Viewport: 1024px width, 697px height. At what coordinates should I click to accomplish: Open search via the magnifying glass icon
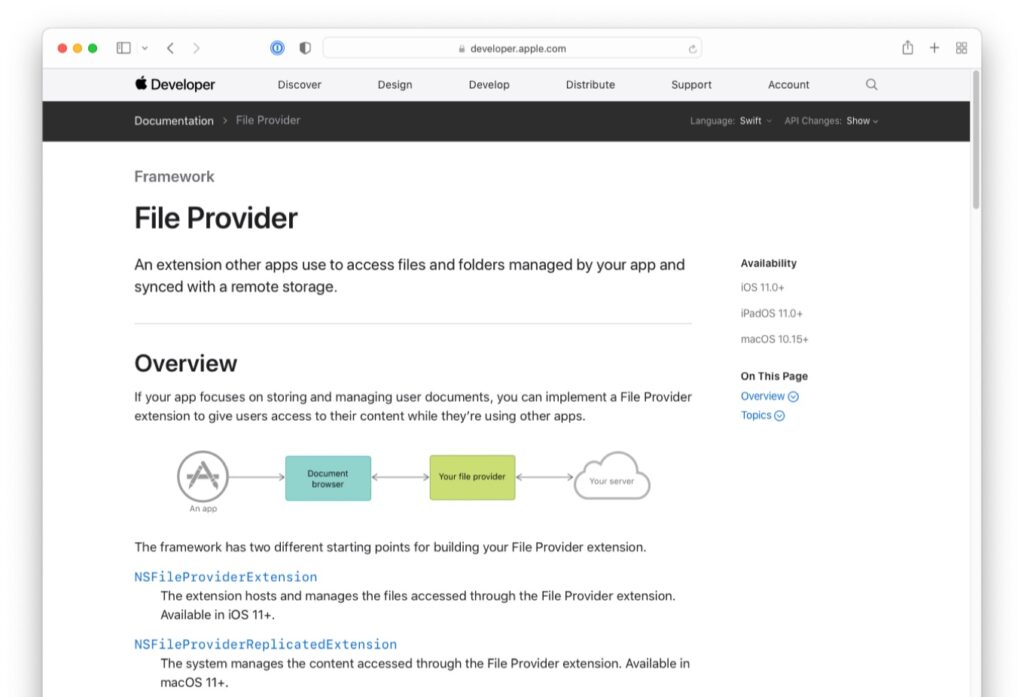(x=871, y=84)
